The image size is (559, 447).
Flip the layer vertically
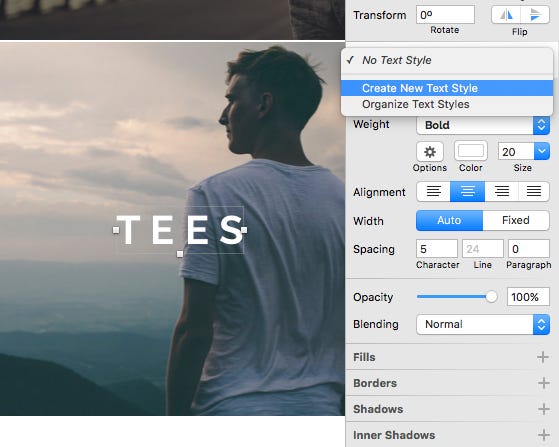point(535,15)
